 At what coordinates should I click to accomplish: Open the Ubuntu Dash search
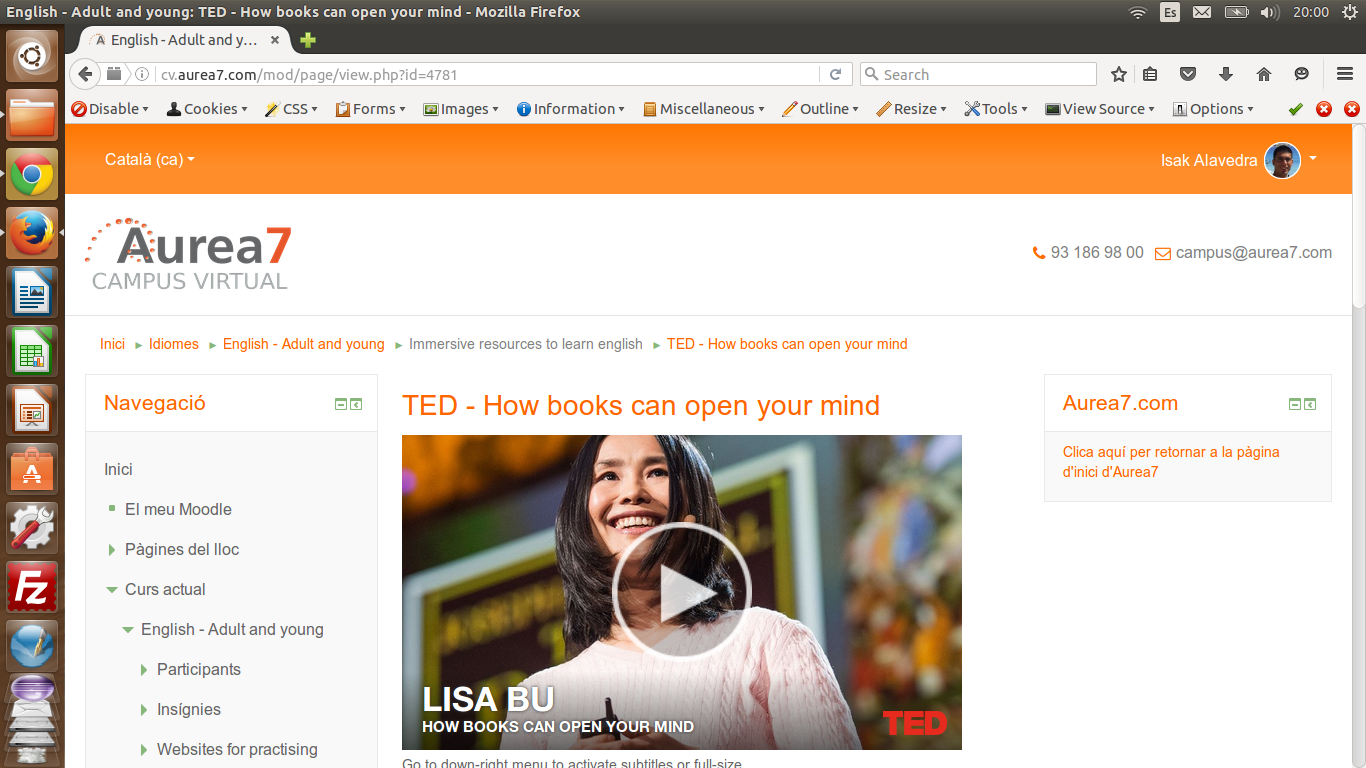pos(33,56)
